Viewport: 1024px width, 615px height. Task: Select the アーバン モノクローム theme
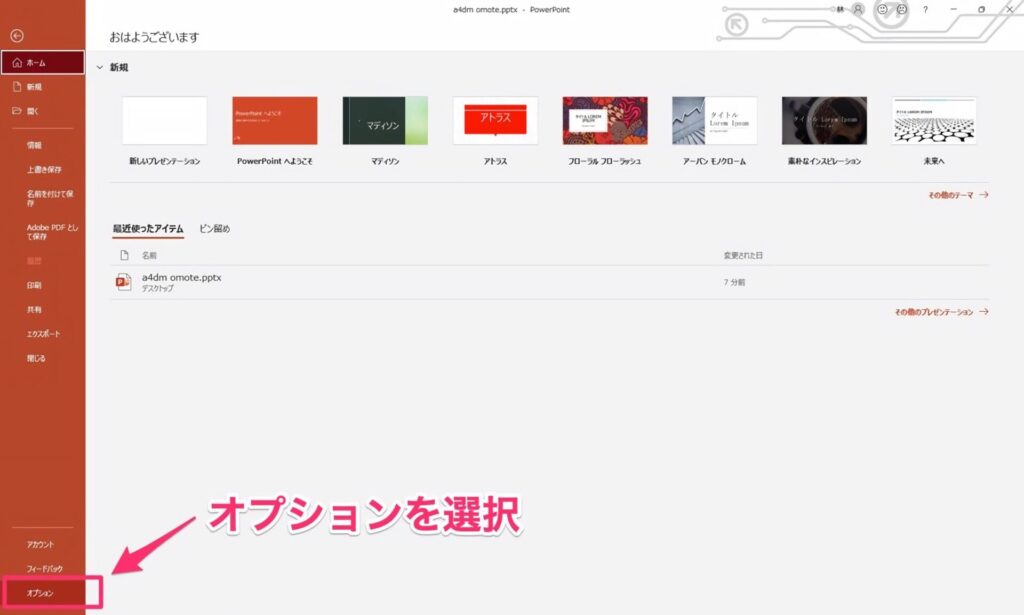pyautogui.click(x=714, y=121)
